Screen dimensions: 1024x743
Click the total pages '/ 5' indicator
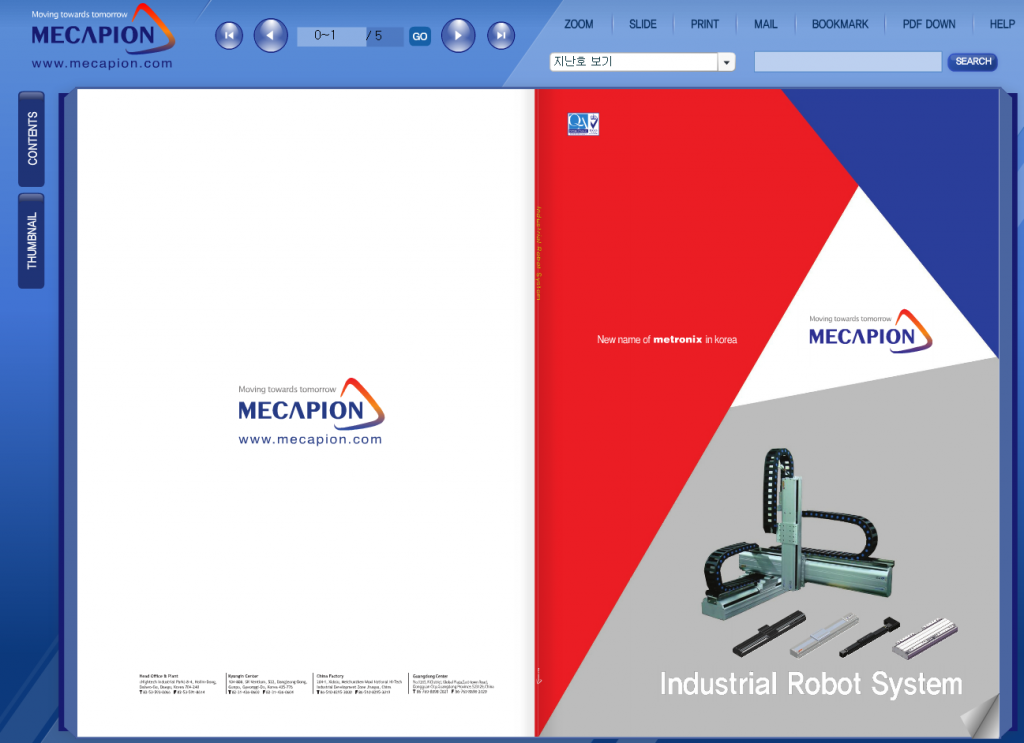coord(375,36)
